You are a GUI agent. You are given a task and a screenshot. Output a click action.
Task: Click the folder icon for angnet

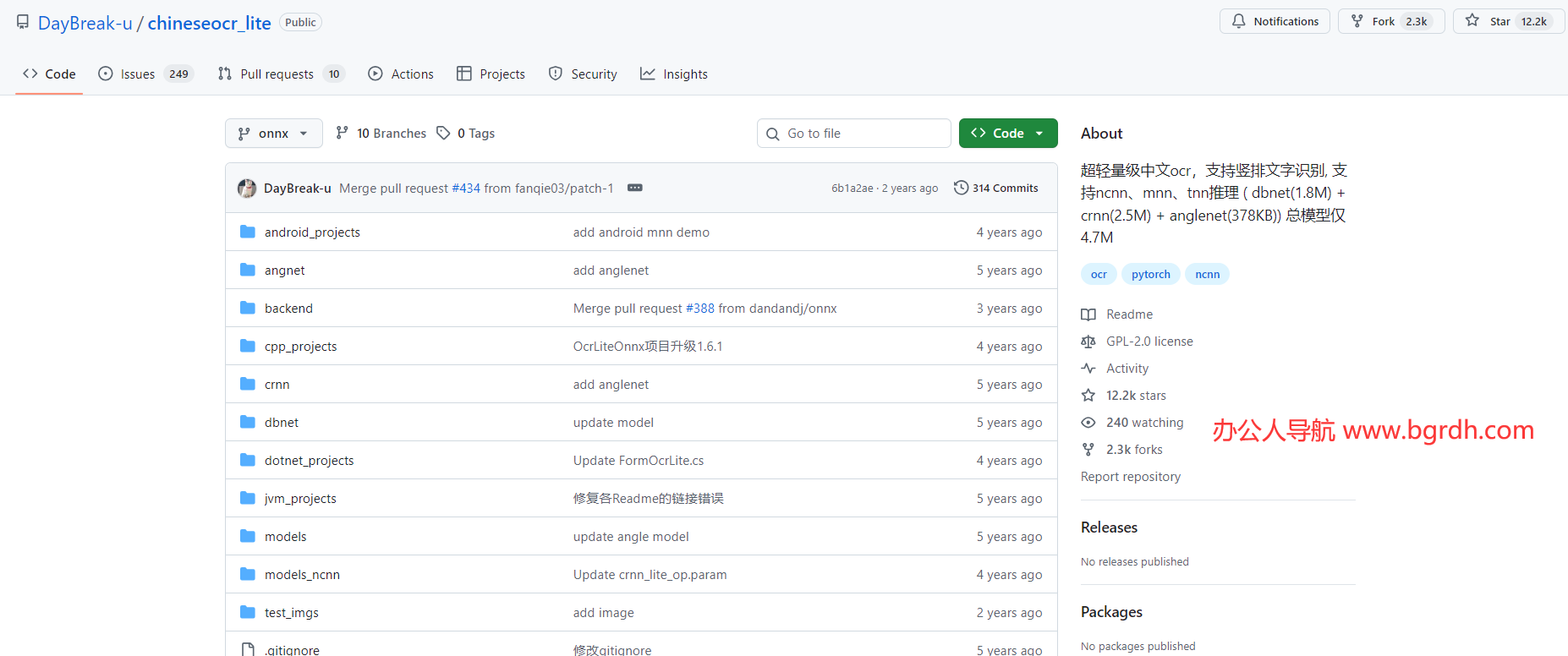pyautogui.click(x=248, y=270)
